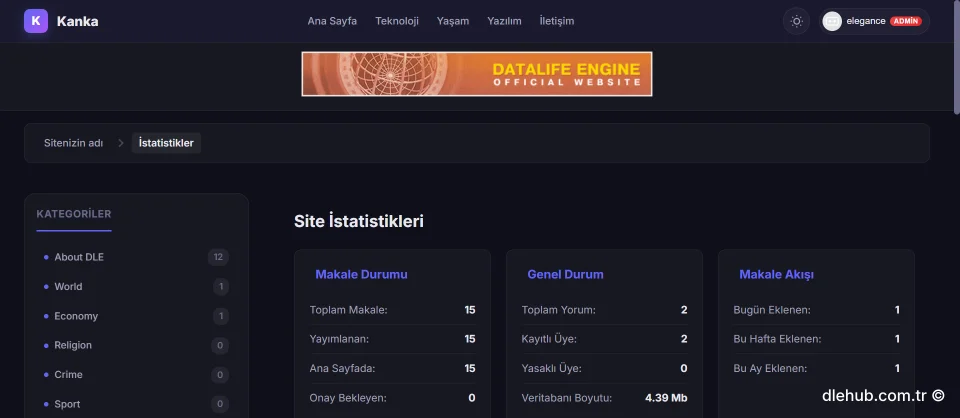Viewport: 960px width, 418px height.
Task: Click the Yayımlanan label
Action: pos(339,339)
